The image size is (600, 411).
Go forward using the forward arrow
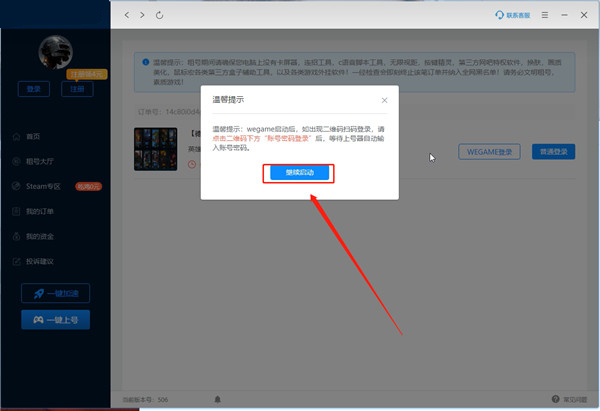(x=142, y=15)
